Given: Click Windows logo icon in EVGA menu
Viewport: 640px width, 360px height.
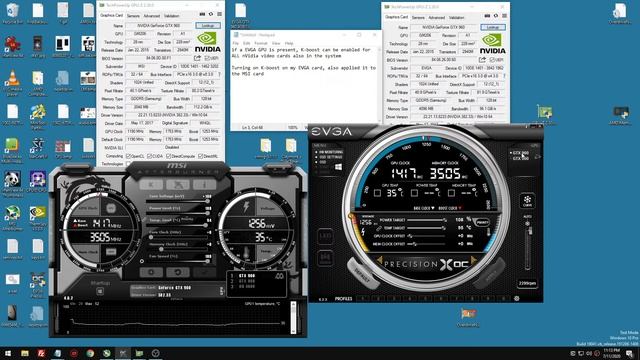Looking at the screenshot, I should tap(338, 167).
